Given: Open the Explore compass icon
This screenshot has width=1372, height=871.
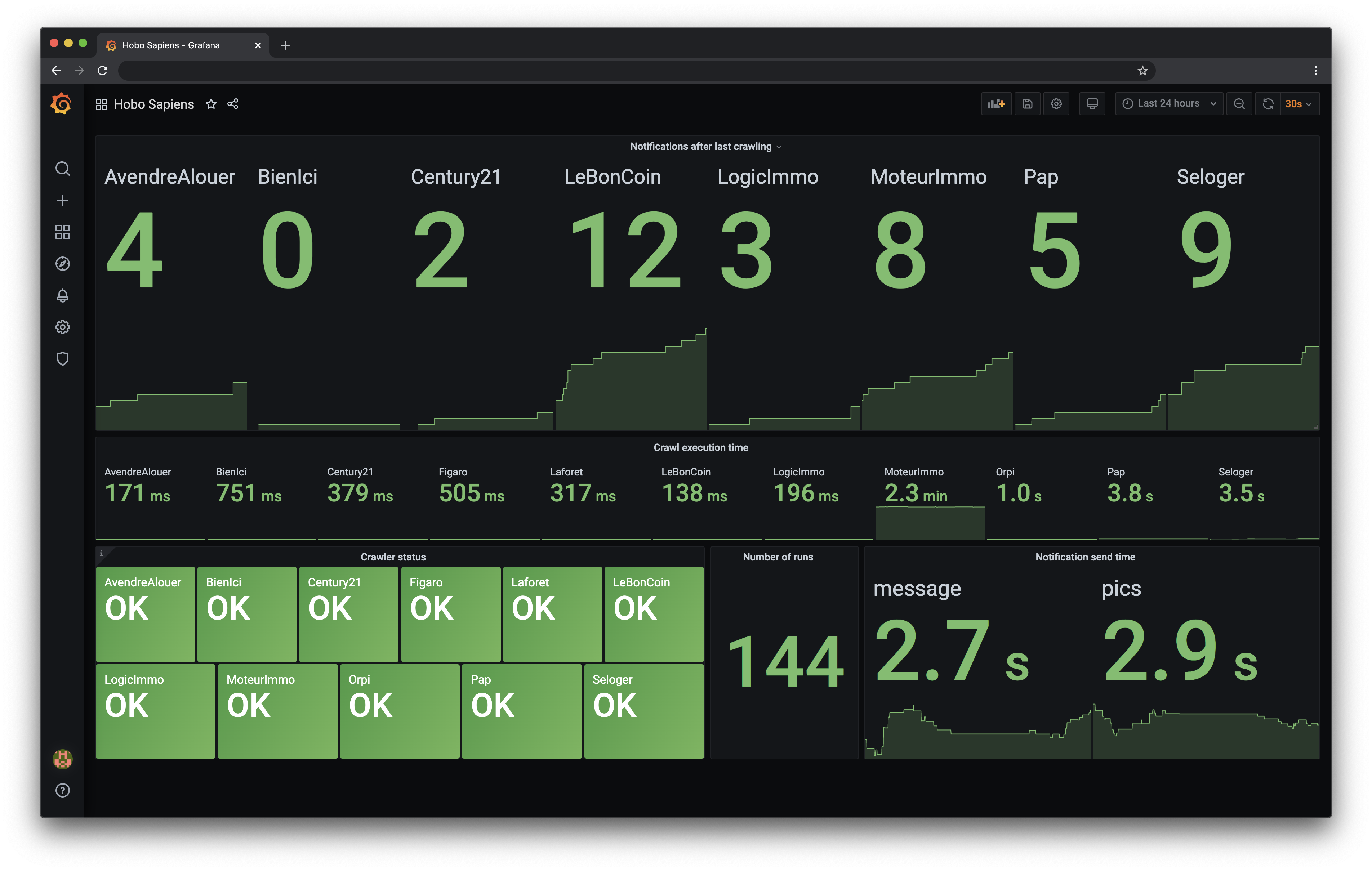Looking at the screenshot, I should 63,264.
